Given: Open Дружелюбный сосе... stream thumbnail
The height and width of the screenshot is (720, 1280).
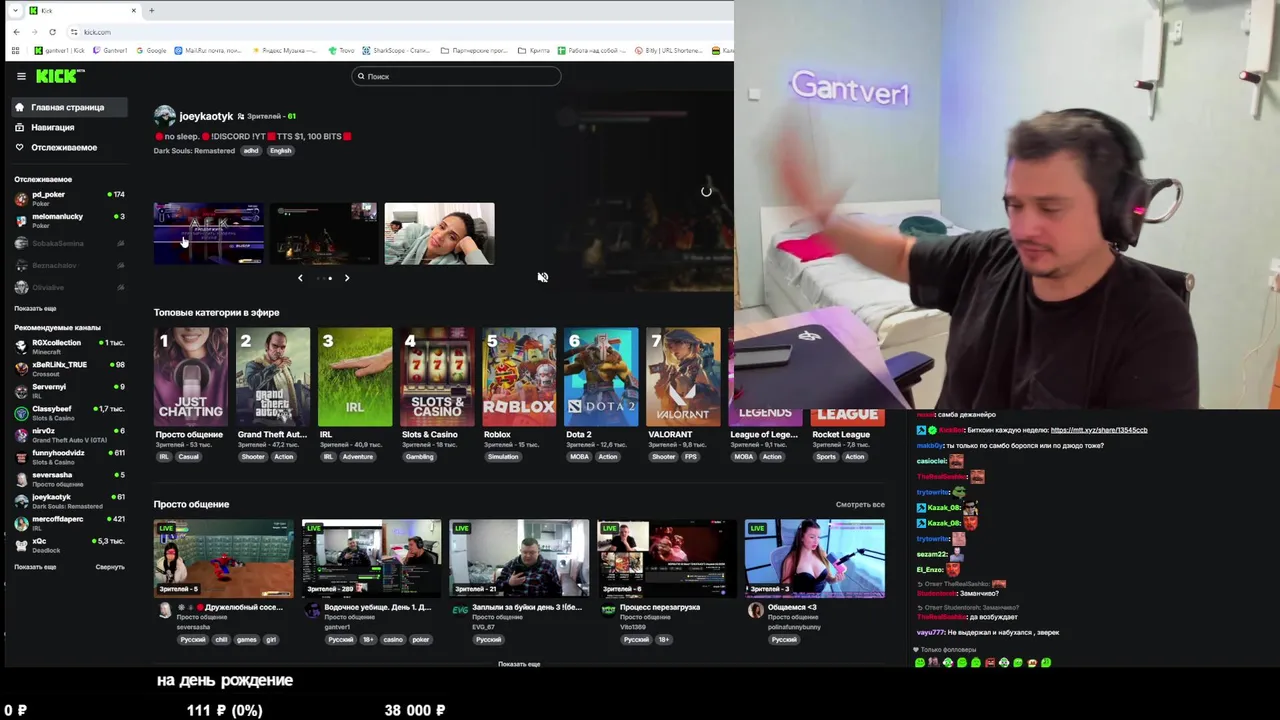Looking at the screenshot, I should 224,558.
